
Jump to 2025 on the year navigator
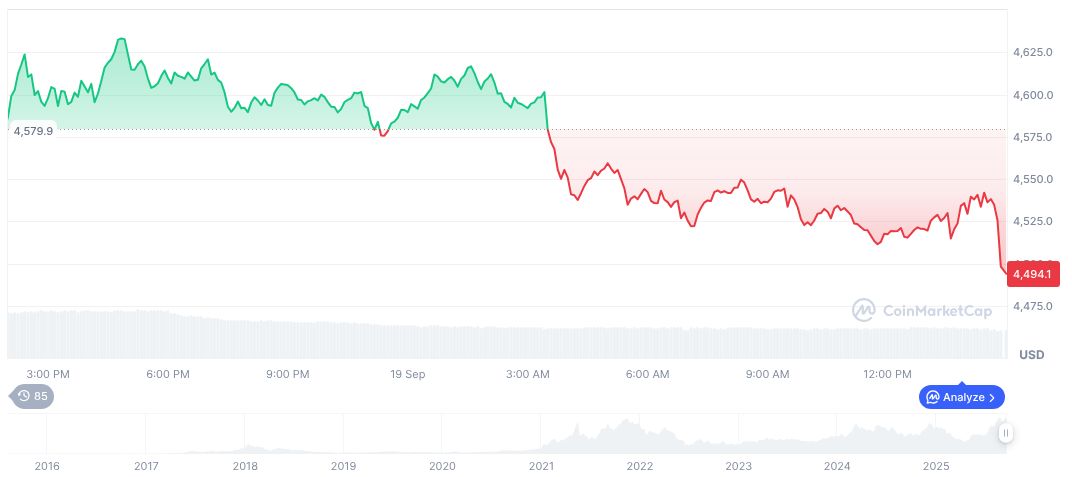[935, 466]
